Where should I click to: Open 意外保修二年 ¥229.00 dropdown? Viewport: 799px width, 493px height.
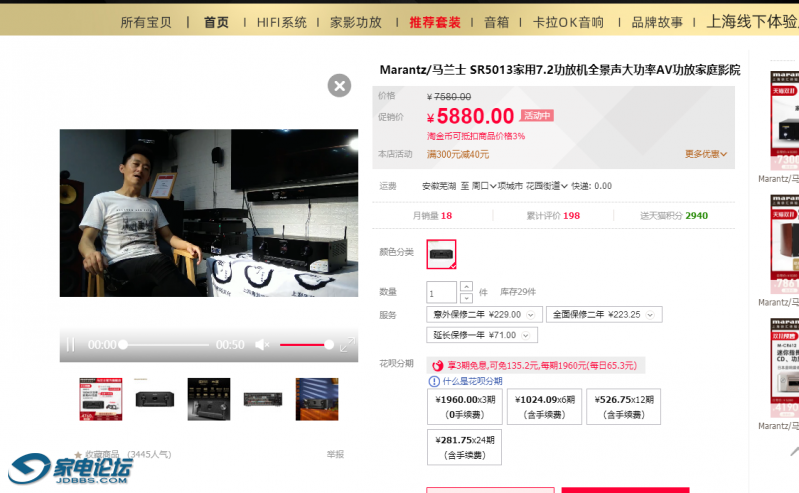point(484,315)
